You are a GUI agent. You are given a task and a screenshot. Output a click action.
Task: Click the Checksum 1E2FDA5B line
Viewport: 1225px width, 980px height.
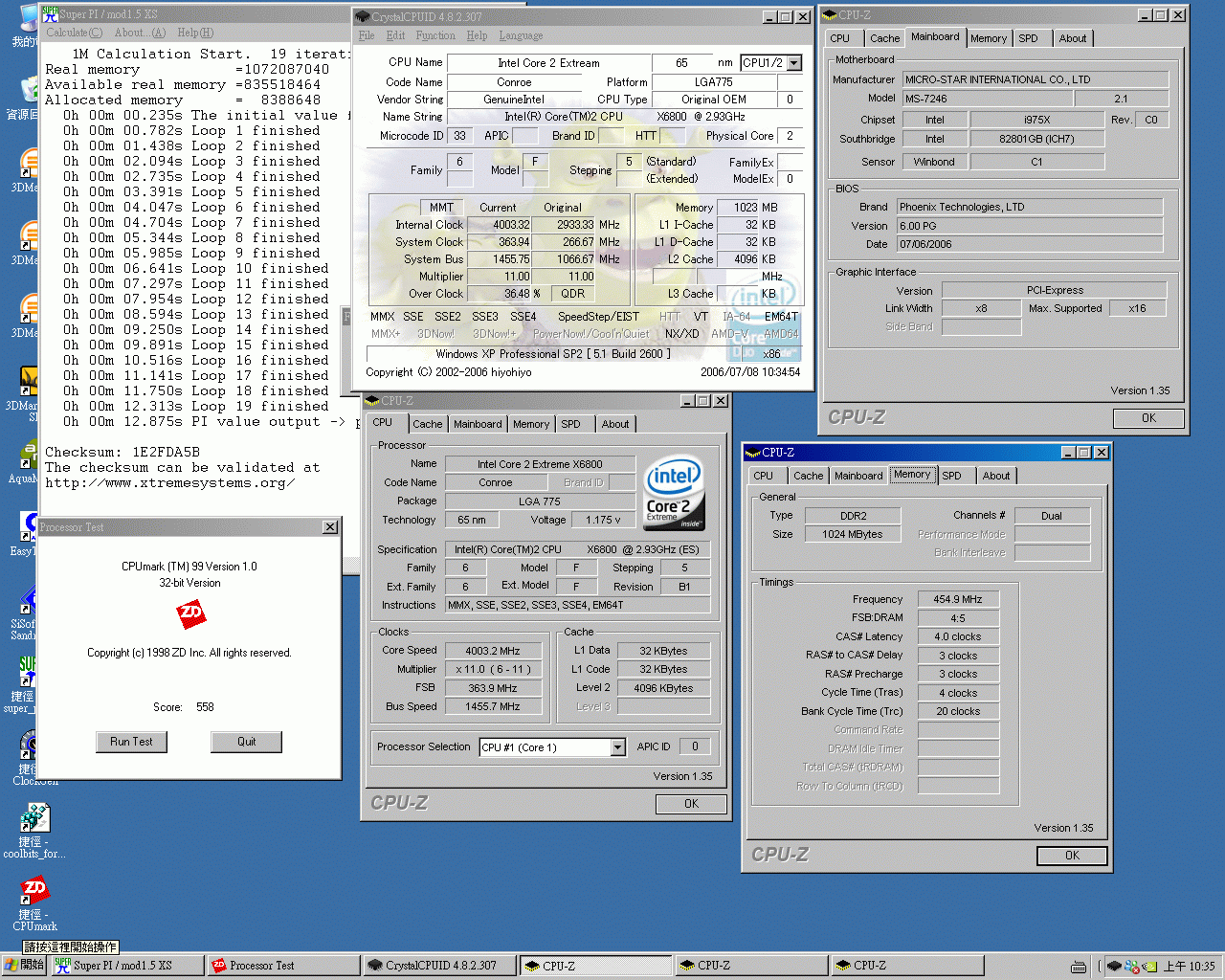tap(122, 453)
